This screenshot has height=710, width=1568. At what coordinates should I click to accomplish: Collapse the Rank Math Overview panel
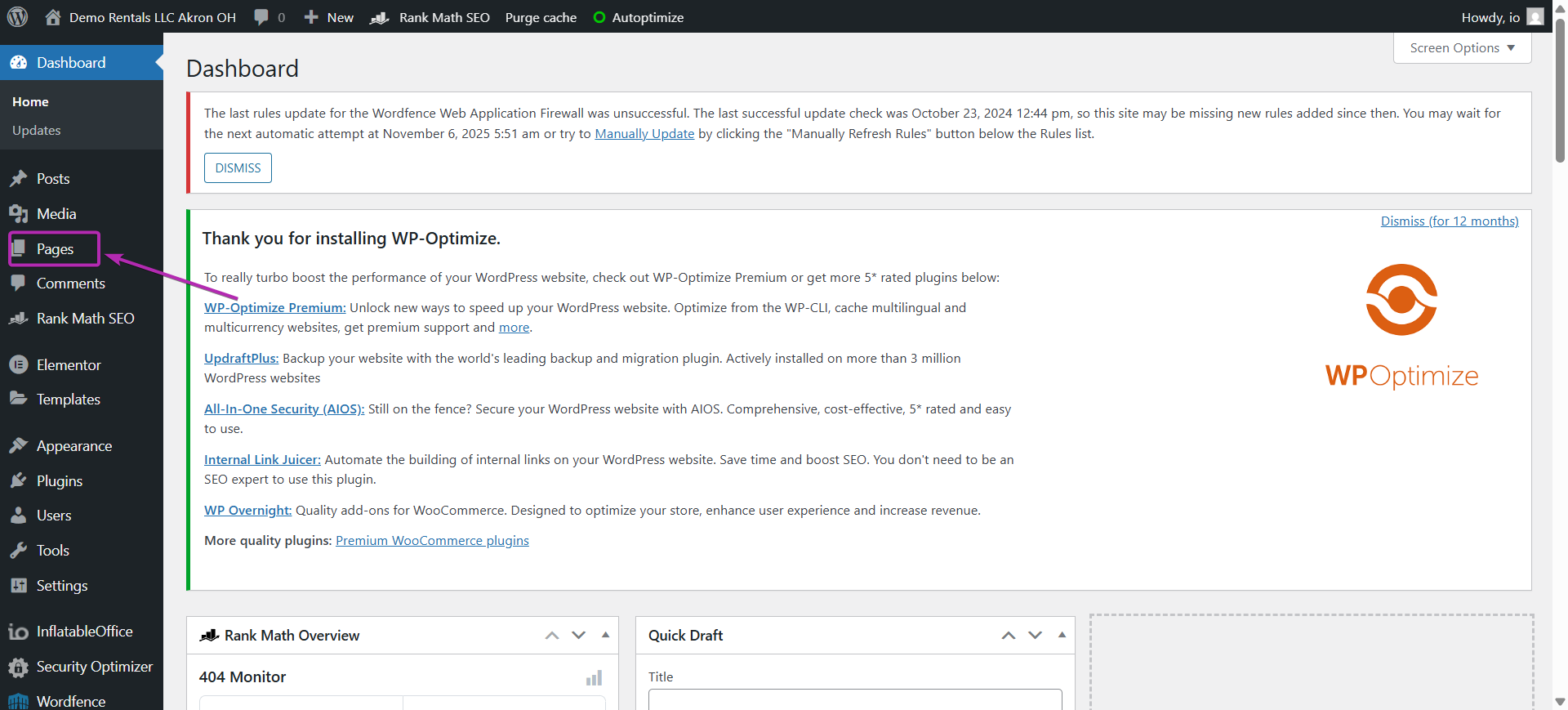pos(605,635)
